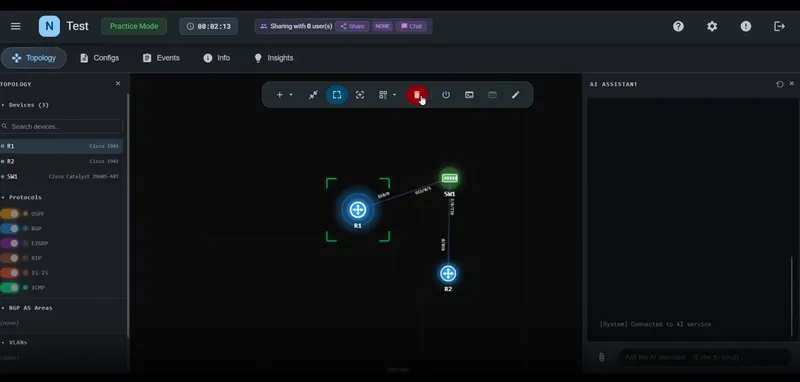Click the fit-to-view center icon
The width and height of the screenshot is (800, 382).
point(360,95)
